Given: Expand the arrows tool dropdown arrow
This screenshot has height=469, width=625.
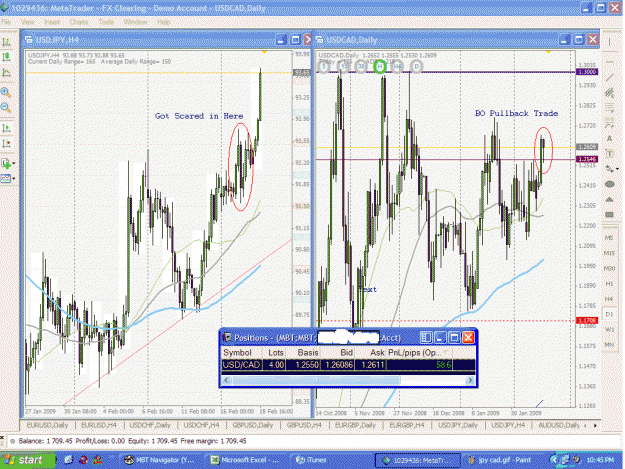Looking at the screenshot, I should (617, 169).
